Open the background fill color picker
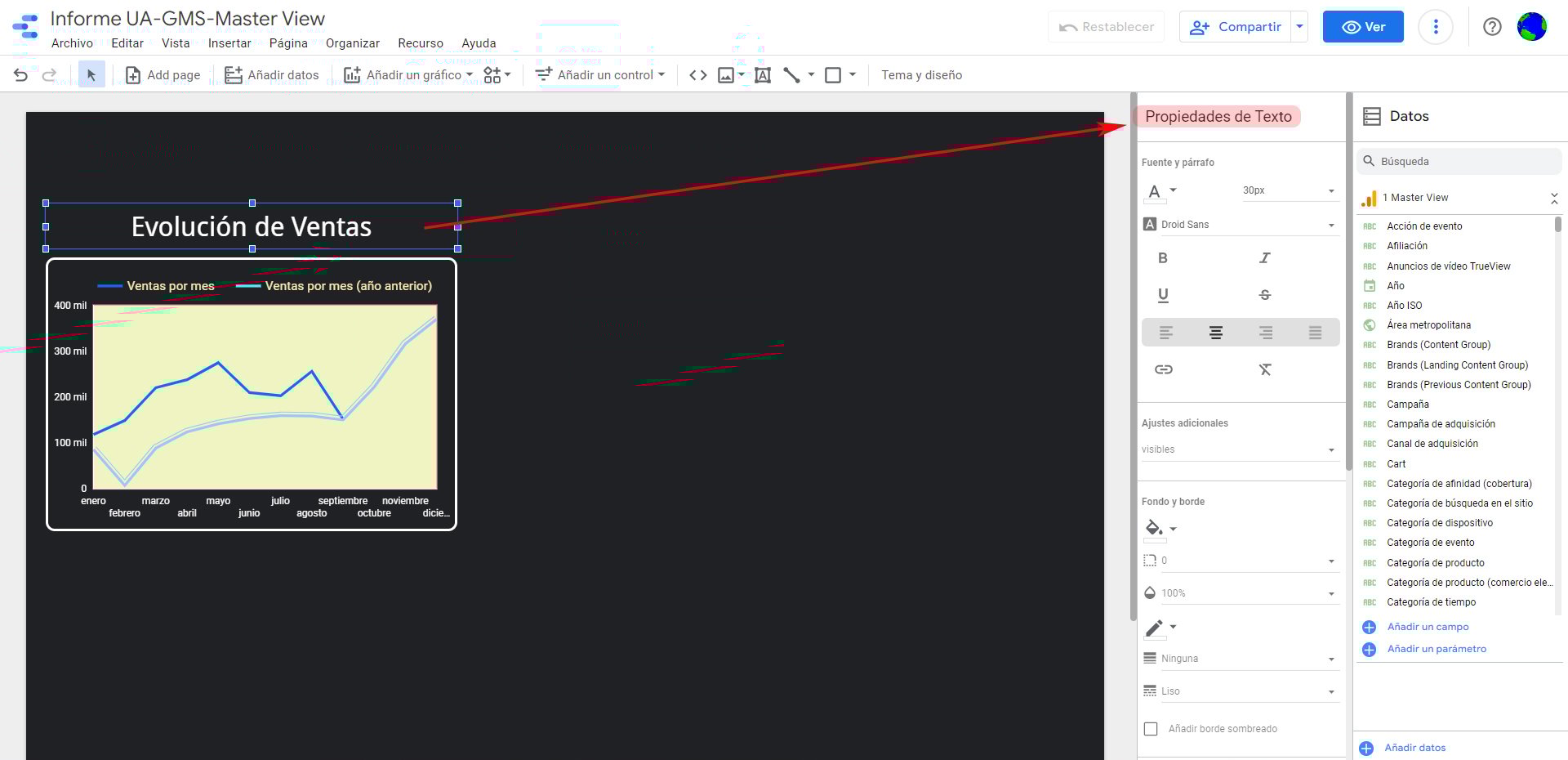The image size is (1568, 760). (x=1160, y=529)
